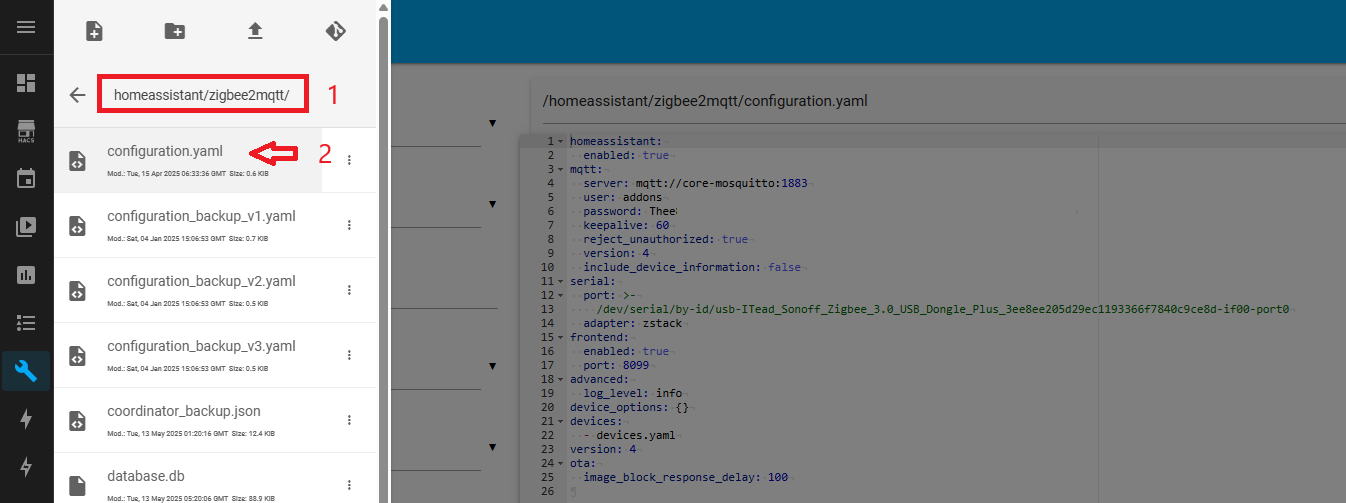Collapse the mqtt block at line 3
Viewport: 1346px width, 503px height.
(560, 170)
